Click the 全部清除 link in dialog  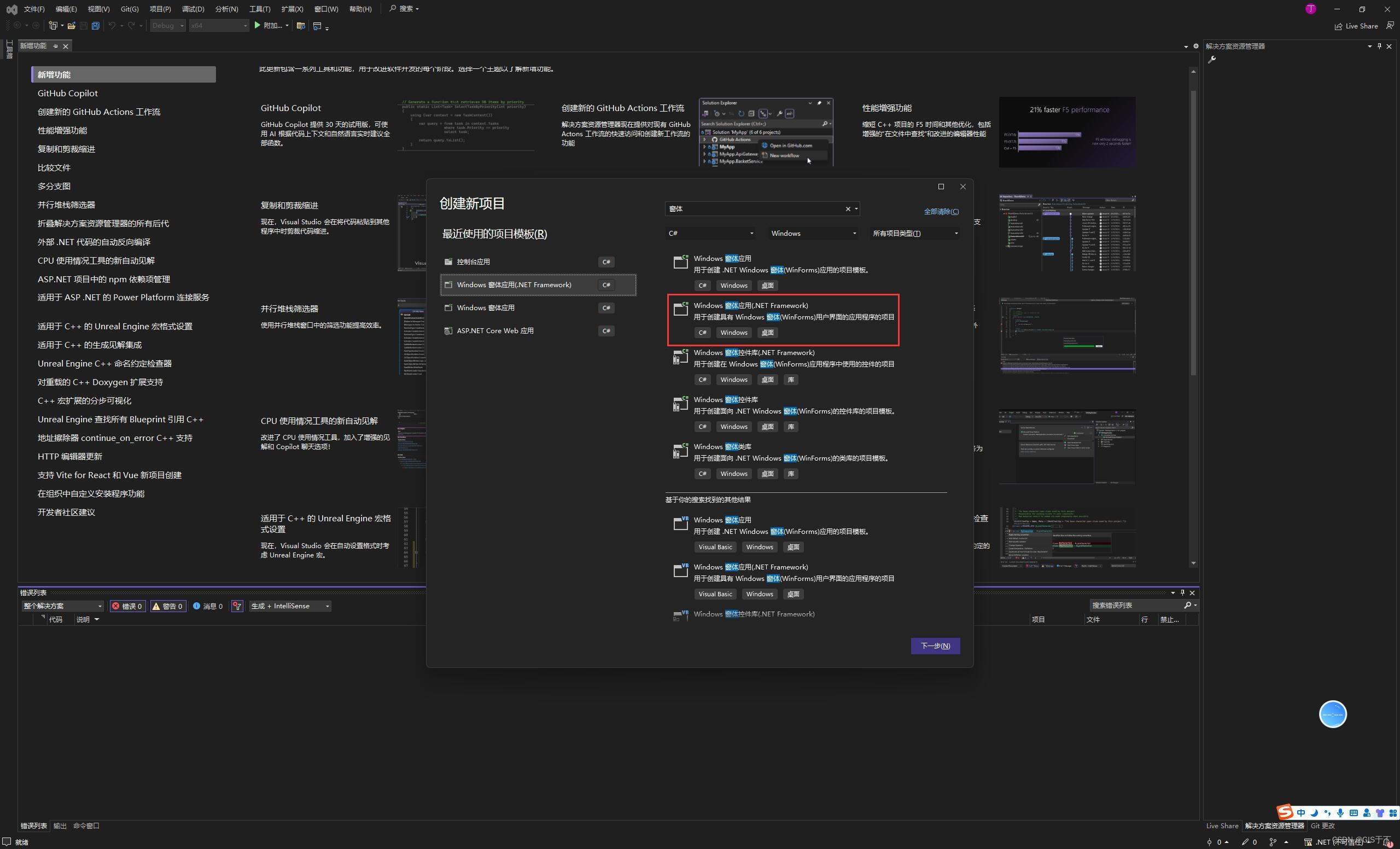coord(942,212)
